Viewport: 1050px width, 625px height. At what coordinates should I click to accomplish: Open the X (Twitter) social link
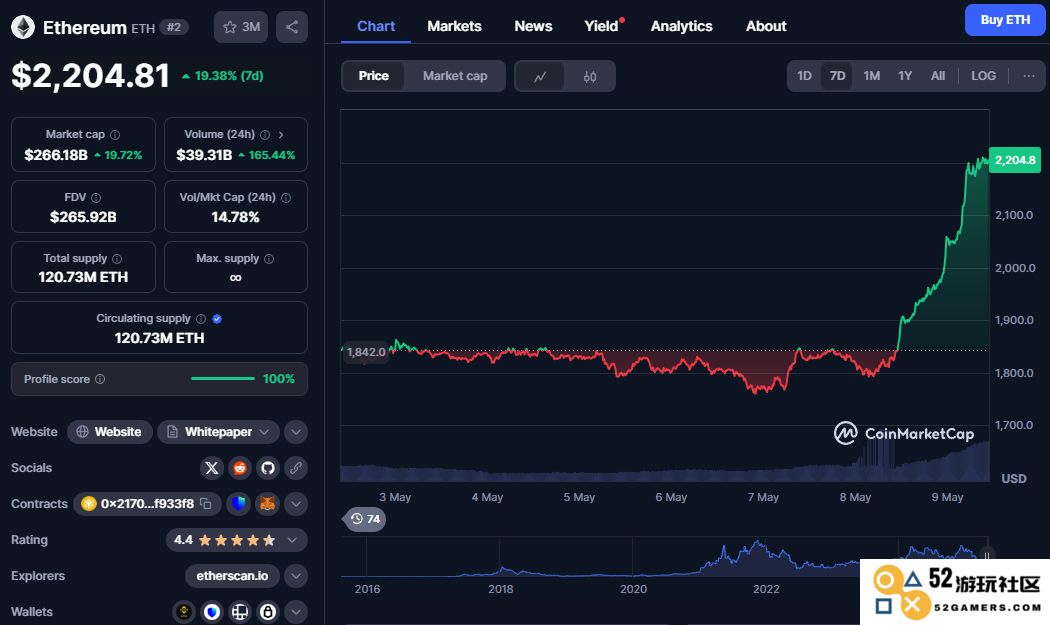212,468
